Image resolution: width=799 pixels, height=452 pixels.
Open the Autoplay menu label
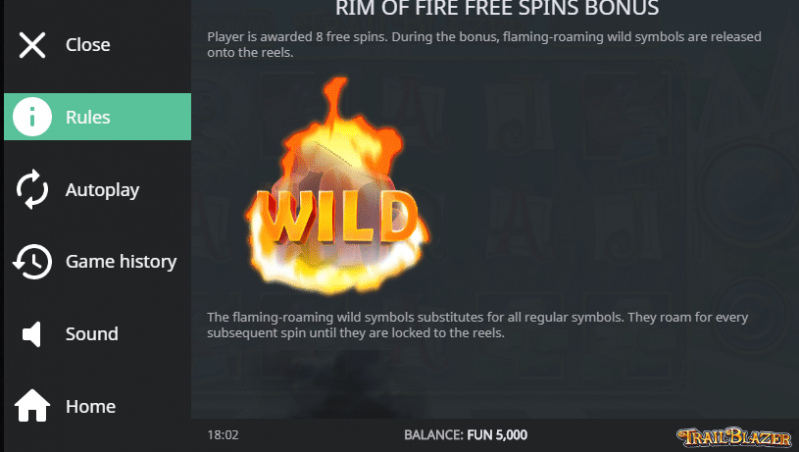[x=102, y=190]
